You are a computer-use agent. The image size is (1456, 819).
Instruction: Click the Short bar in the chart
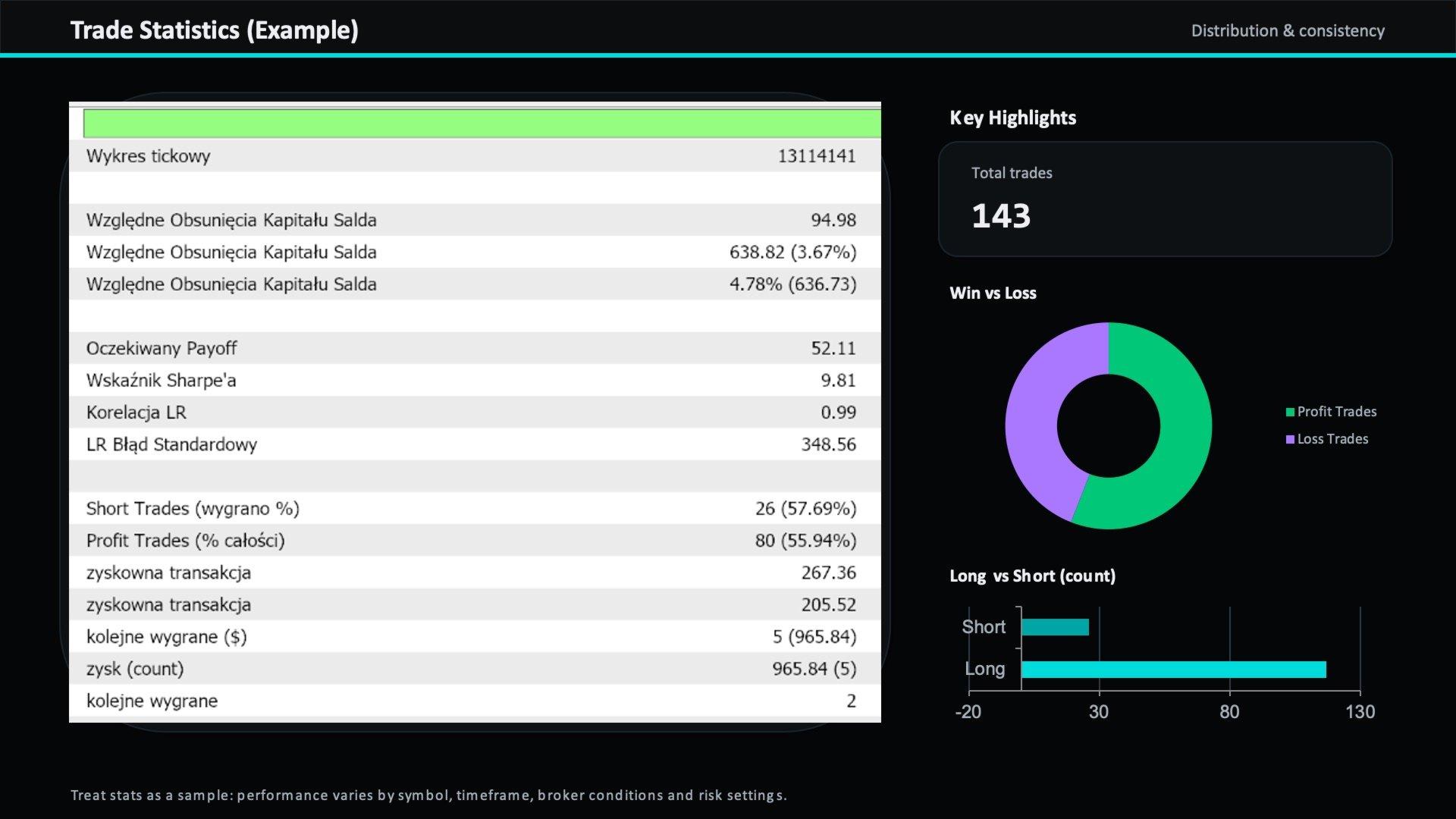[1055, 627]
